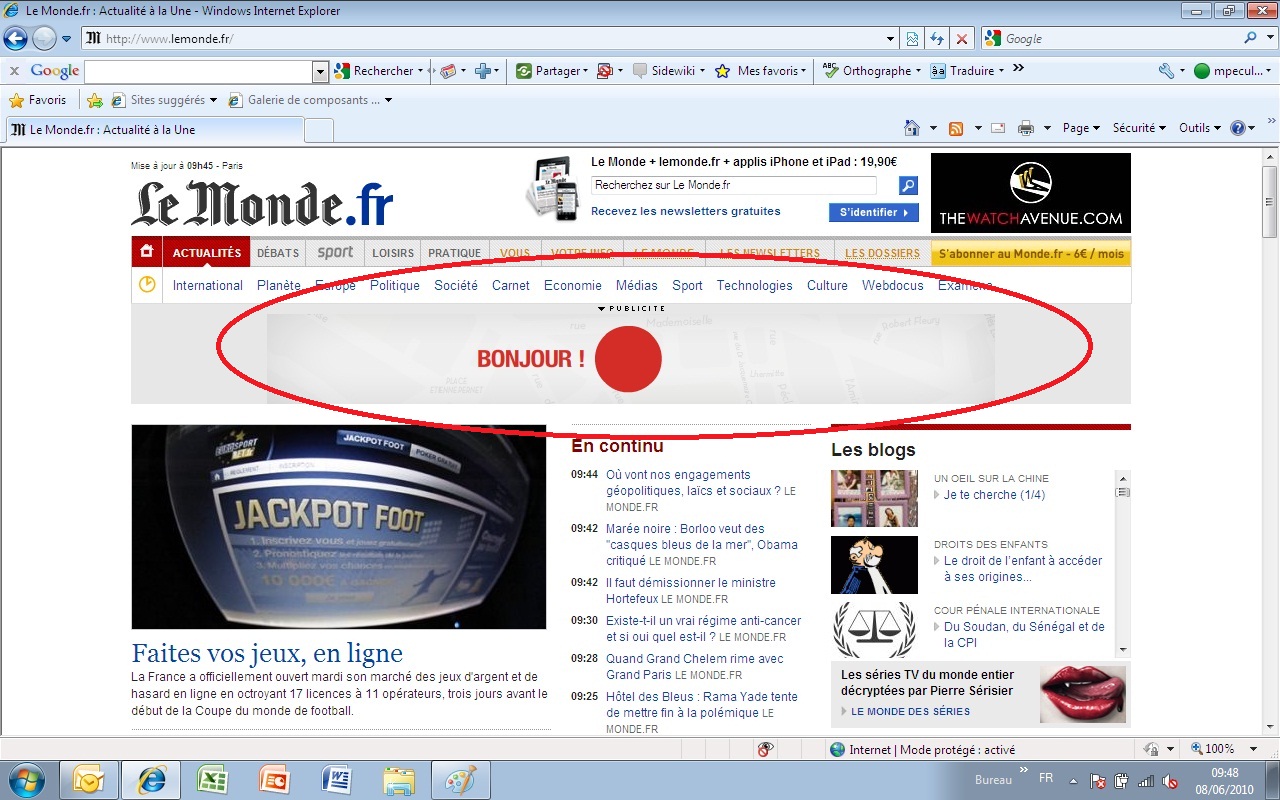The image size is (1280, 800).
Task: Click the blue site search magnifier button
Action: (x=908, y=185)
